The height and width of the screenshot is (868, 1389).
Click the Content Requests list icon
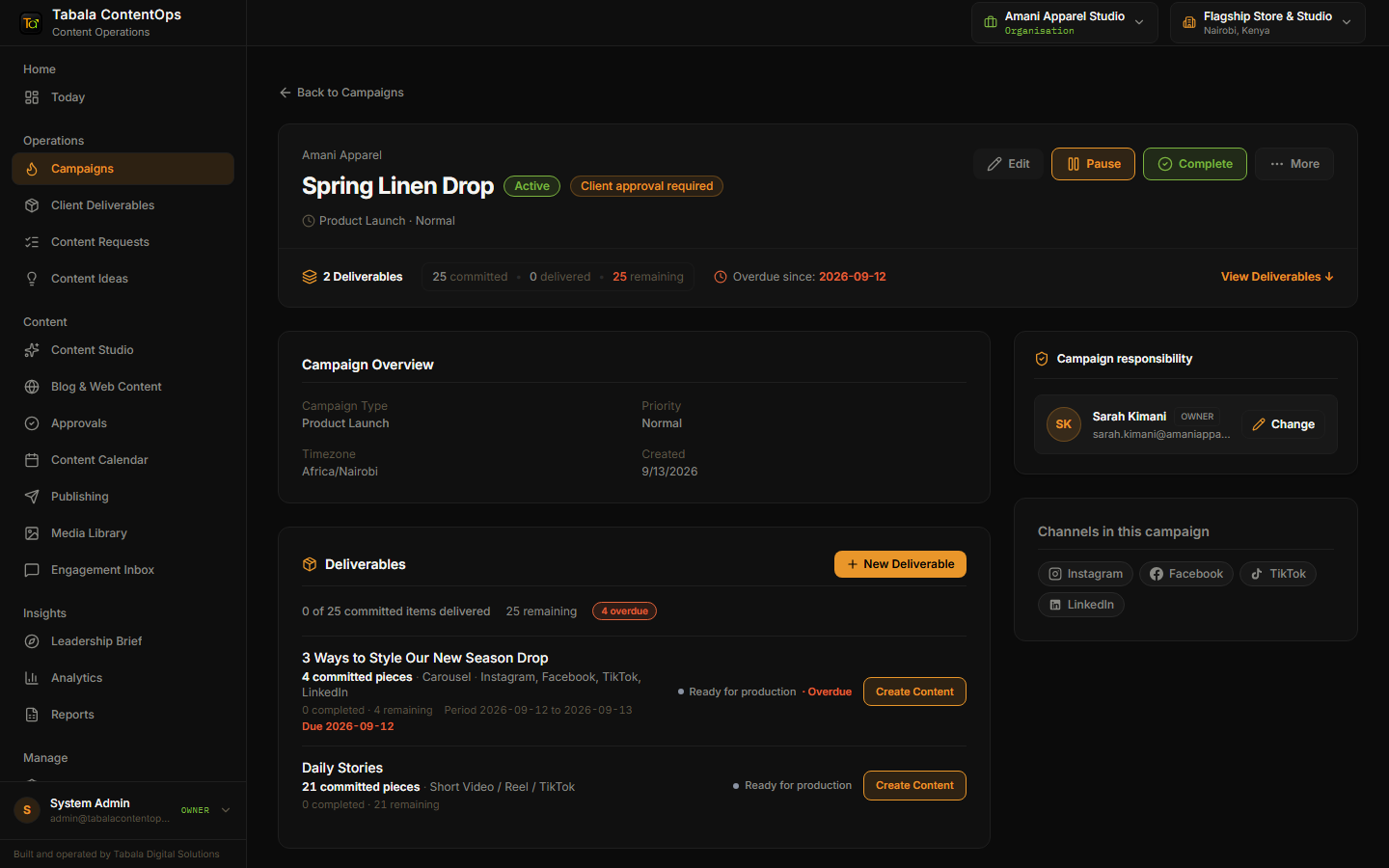(x=32, y=242)
